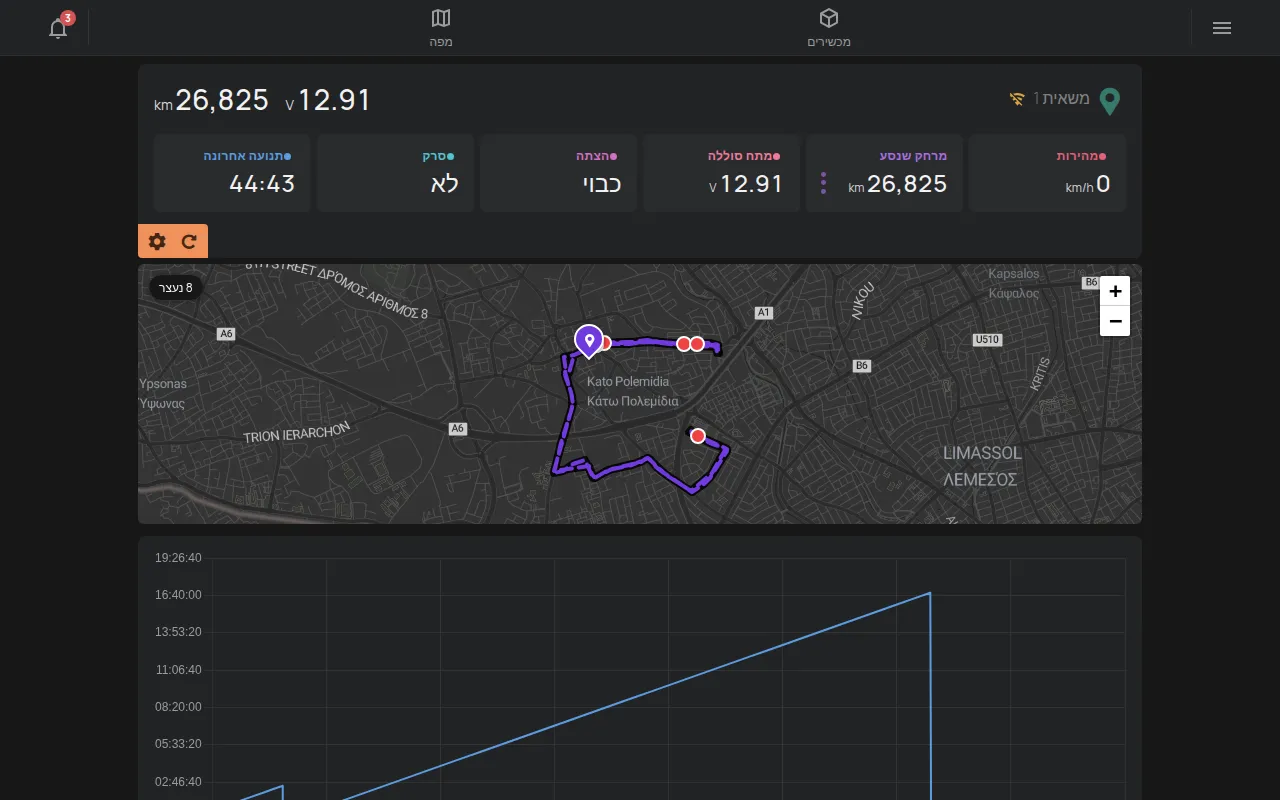
Task: Click the תנועה אחרונה card showing 44:43
Action: 232,173
